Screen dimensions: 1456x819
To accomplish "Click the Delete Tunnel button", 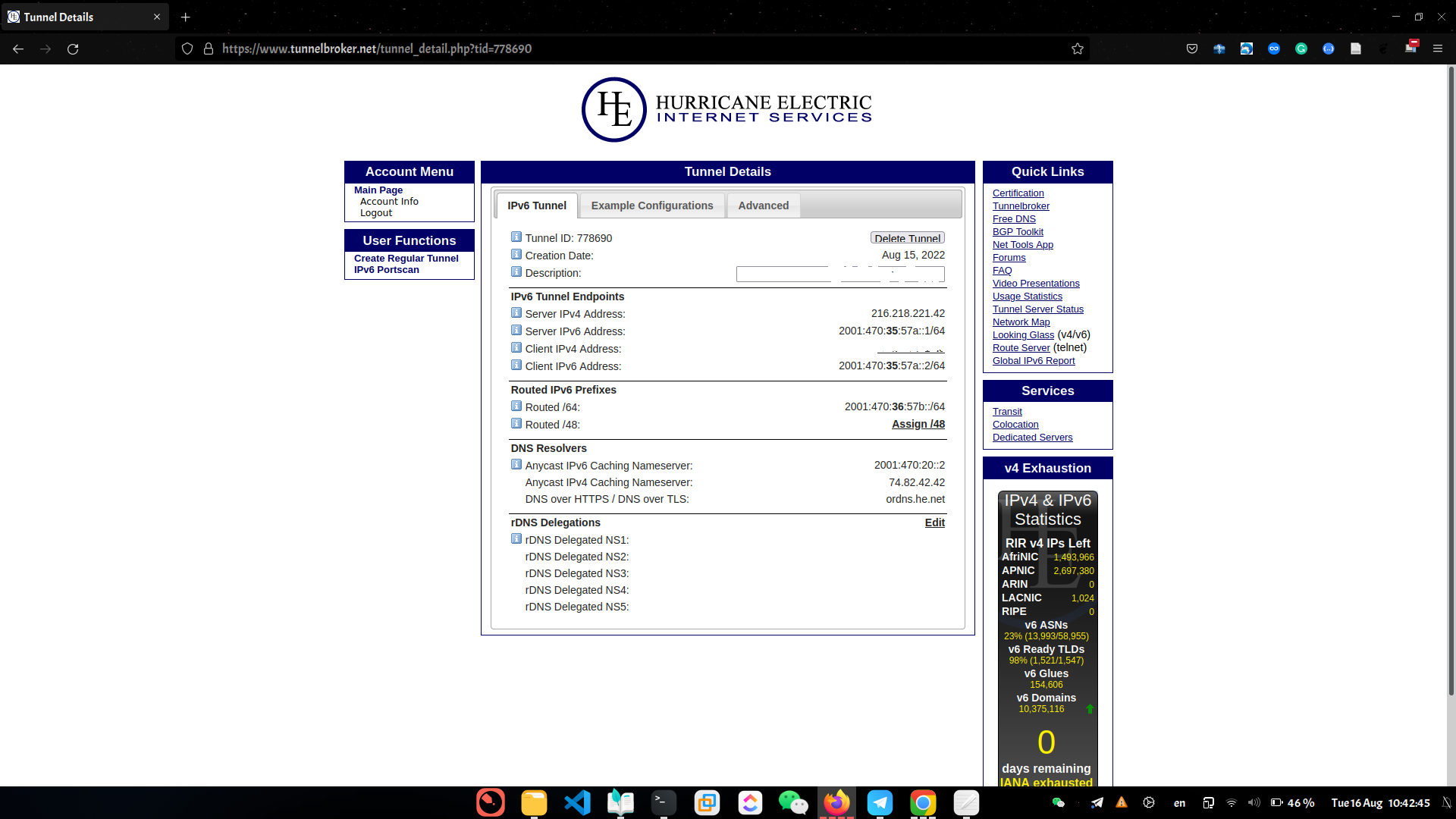I will [x=908, y=238].
